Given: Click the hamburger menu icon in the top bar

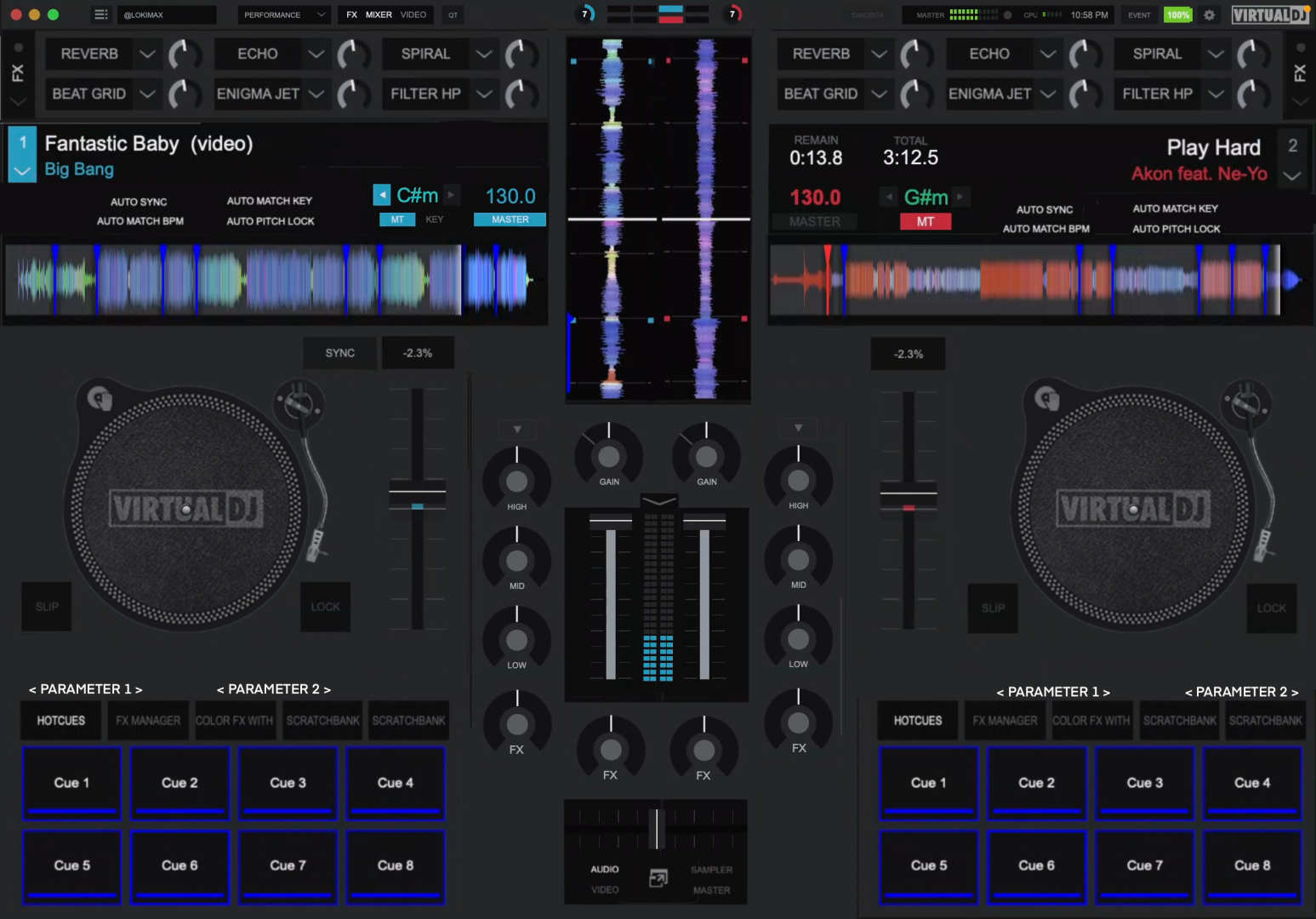Looking at the screenshot, I should 100,14.
